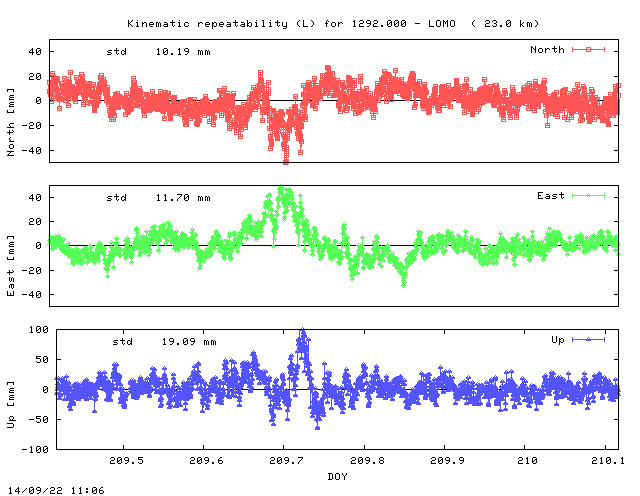
Task: Click the 210 x-axis tick label
Action: [x=527, y=460]
